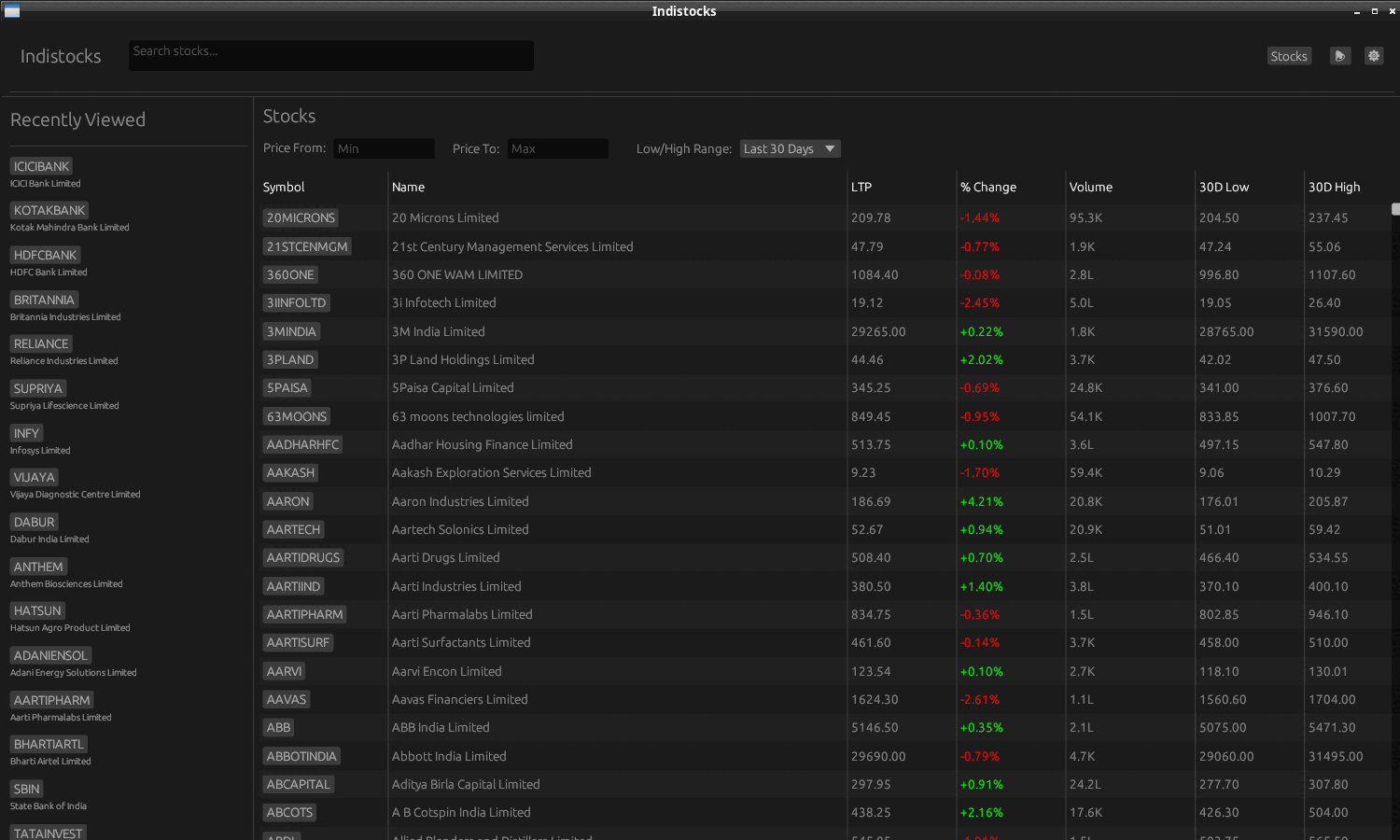Open the settings gear icon

[x=1373, y=55]
